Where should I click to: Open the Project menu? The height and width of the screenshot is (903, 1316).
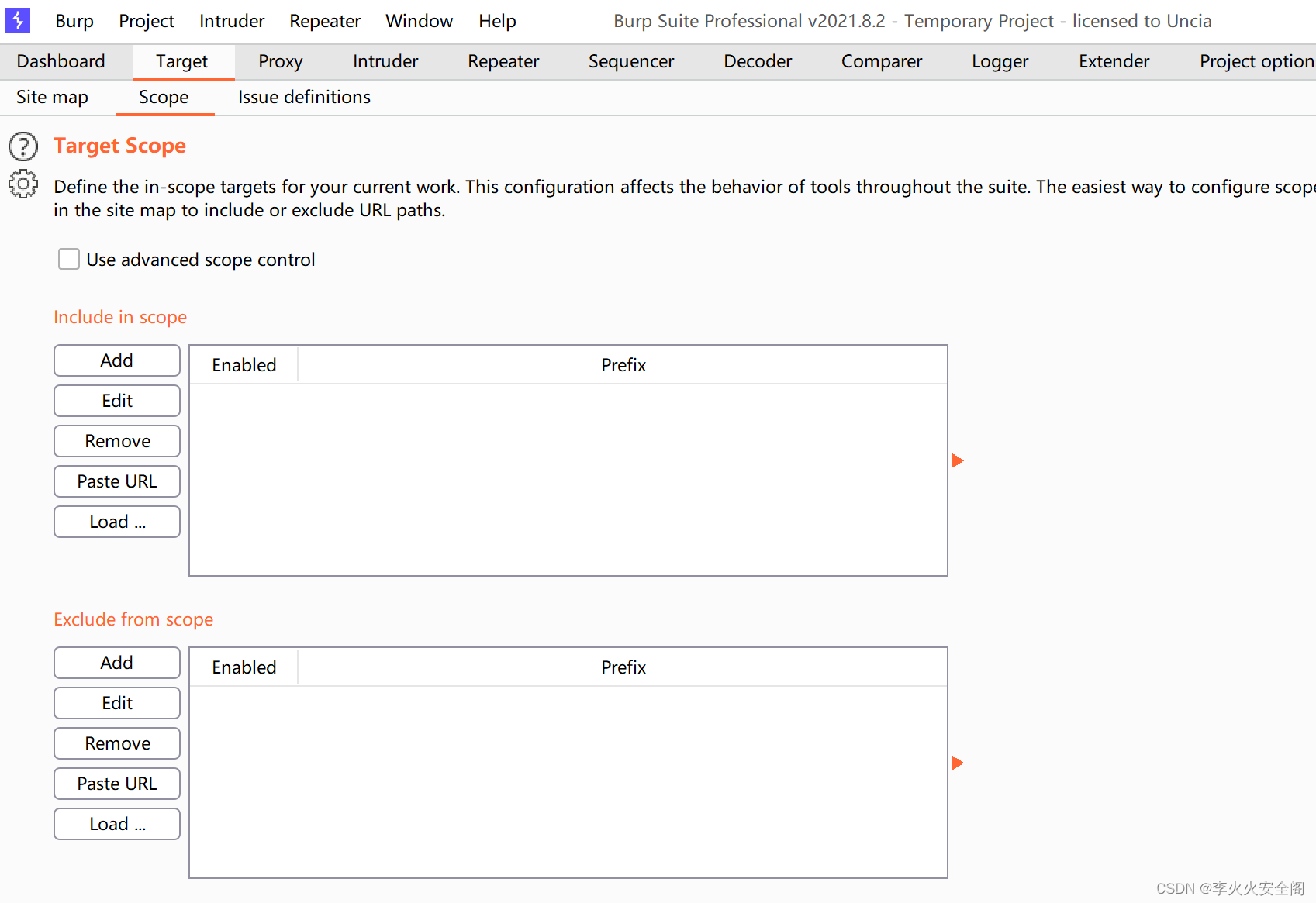pyautogui.click(x=147, y=21)
